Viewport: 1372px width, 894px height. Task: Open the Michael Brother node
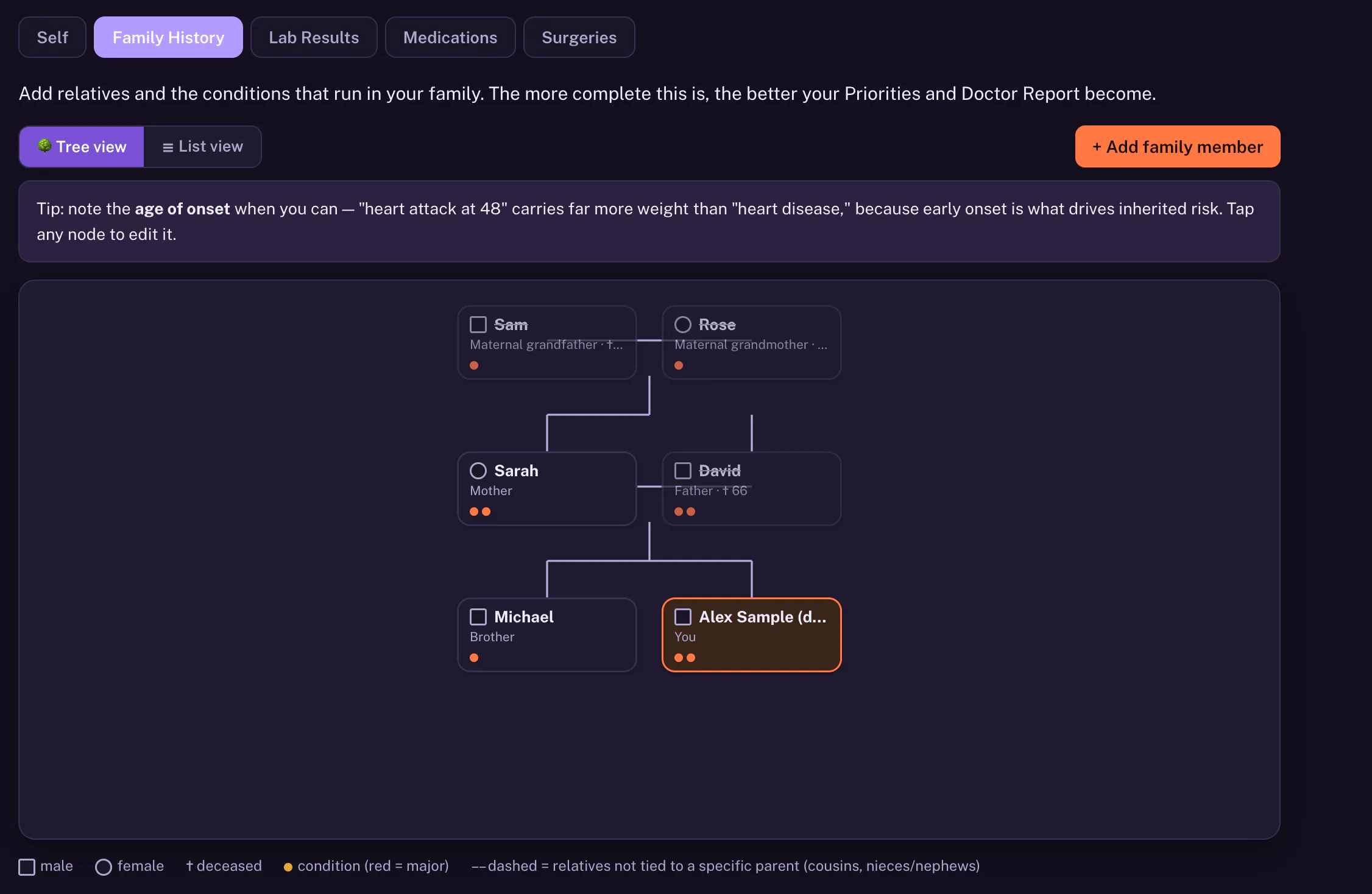[547, 635]
